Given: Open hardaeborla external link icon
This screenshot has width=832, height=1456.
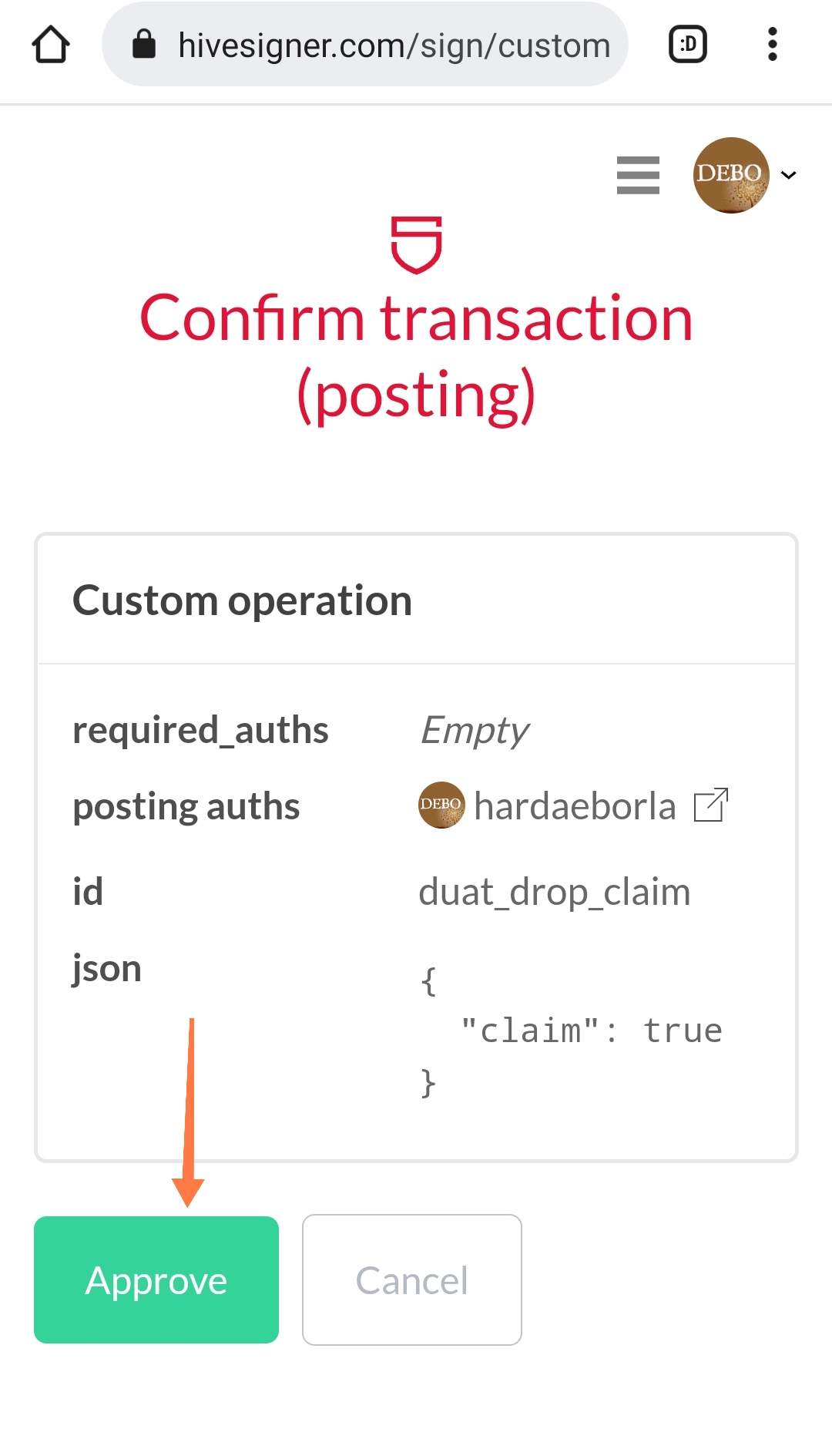Looking at the screenshot, I should [x=711, y=805].
